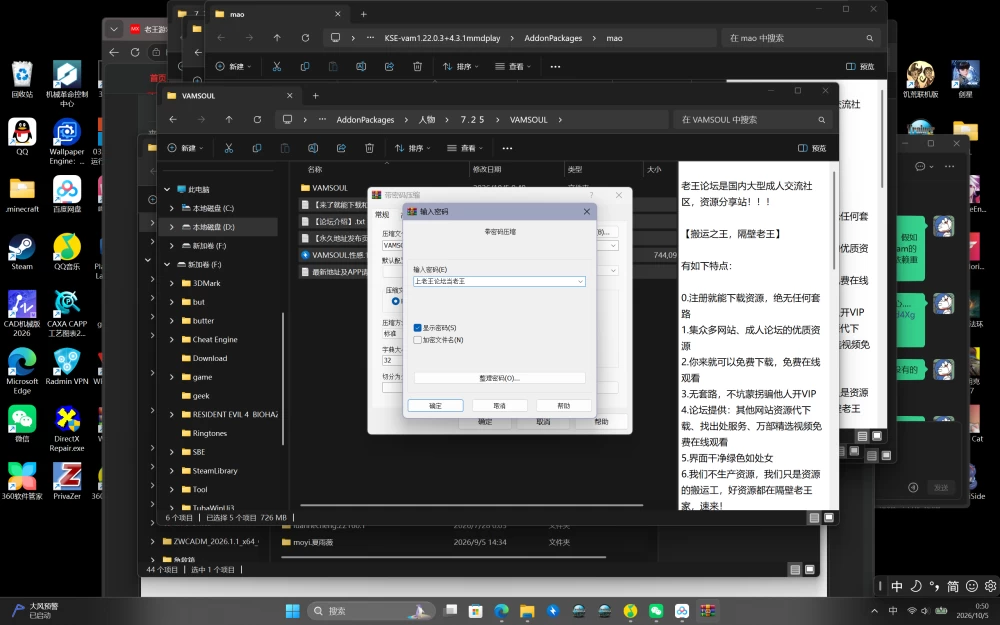Expand the 本地磁盘 (C:) tree node
1000x625 pixels.
coord(172,208)
